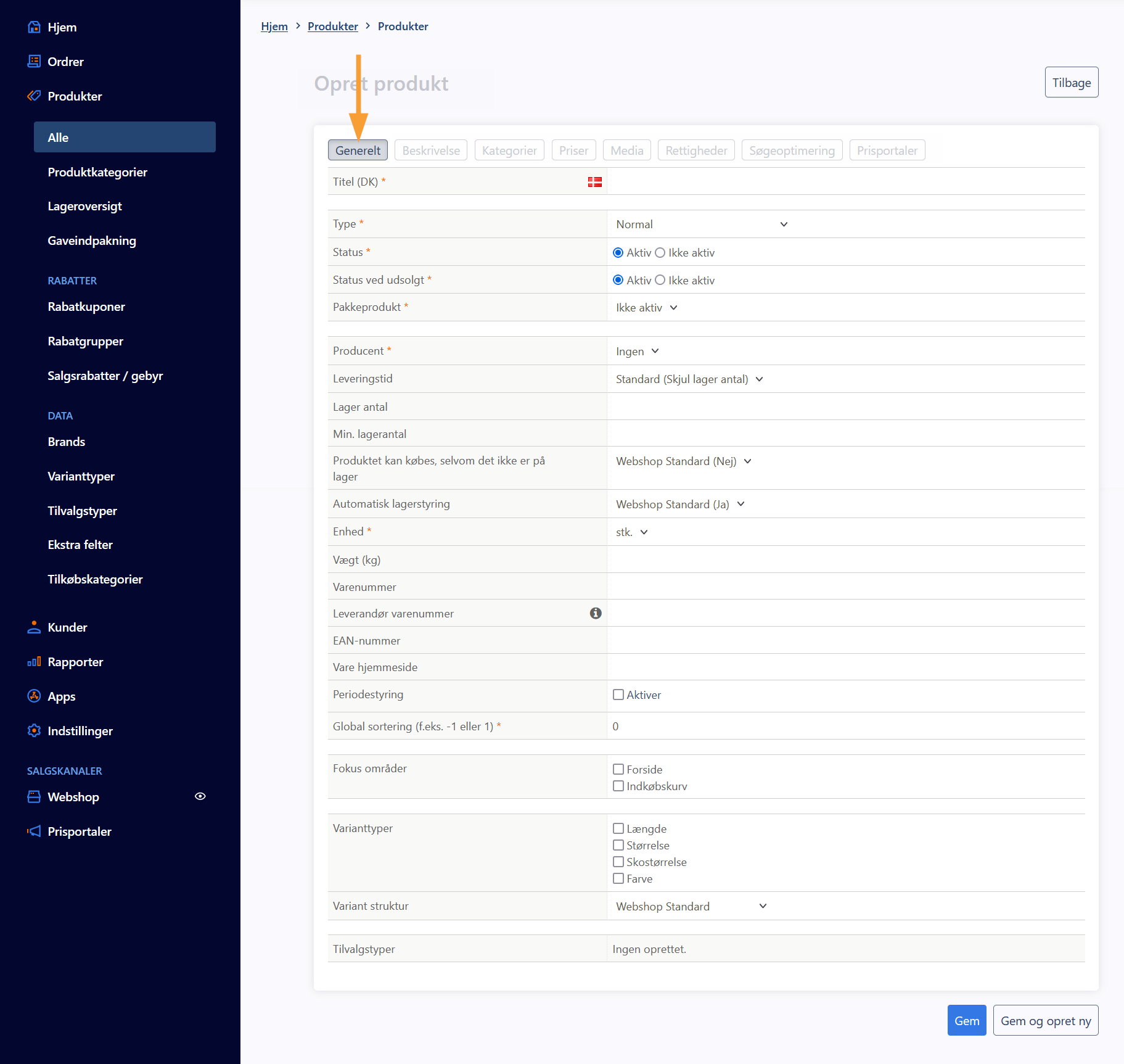Viewport: 1124px width, 1064px height.
Task: Click the Kunder person icon
Action: 34,627
